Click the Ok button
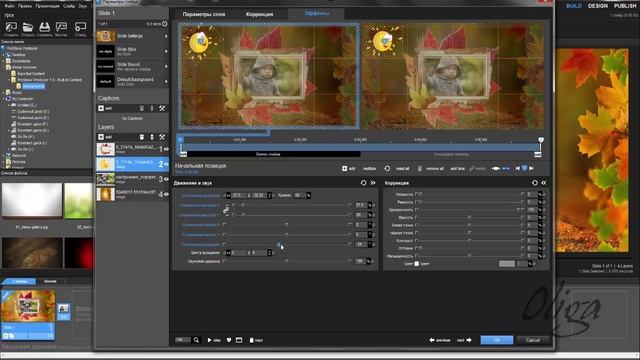The image size is (640, 360). click(x=497, y=340)
